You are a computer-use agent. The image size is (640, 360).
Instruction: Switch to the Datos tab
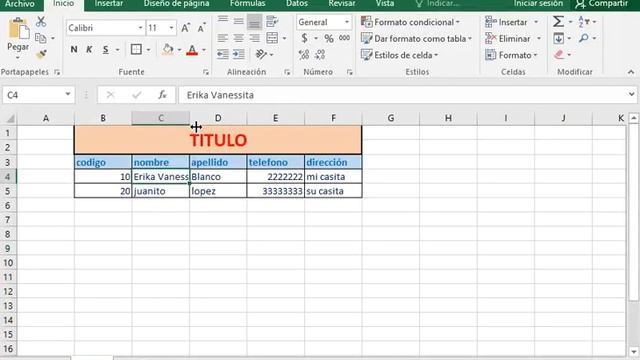click(297, 4)
